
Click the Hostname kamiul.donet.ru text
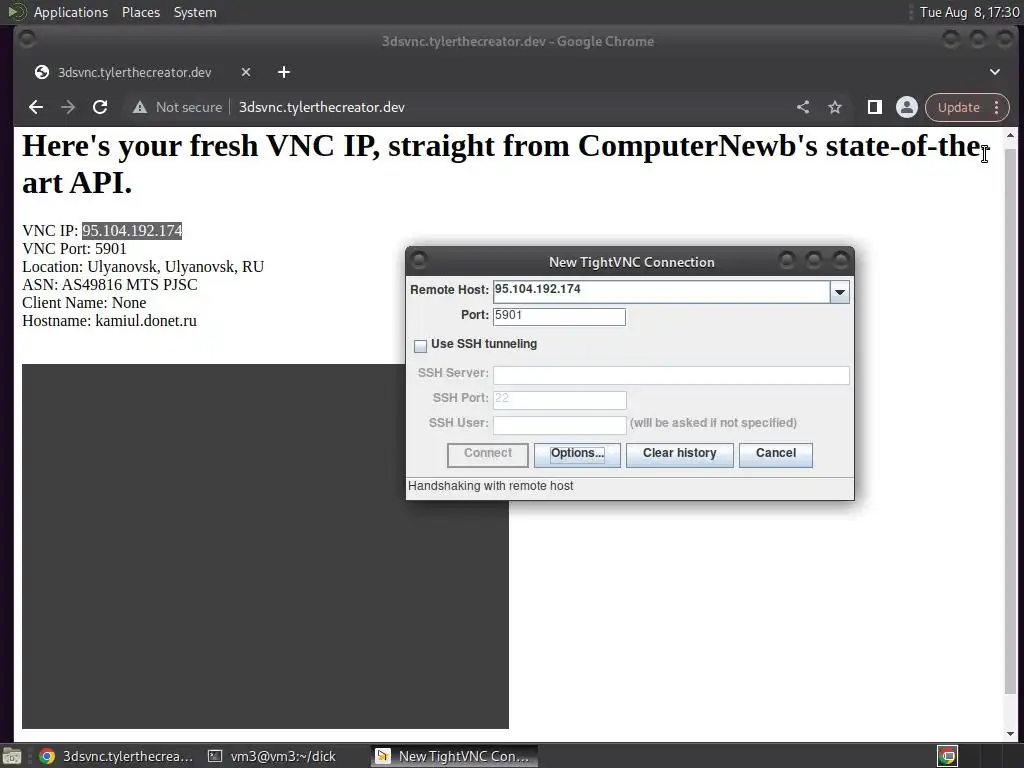[109, 321]
